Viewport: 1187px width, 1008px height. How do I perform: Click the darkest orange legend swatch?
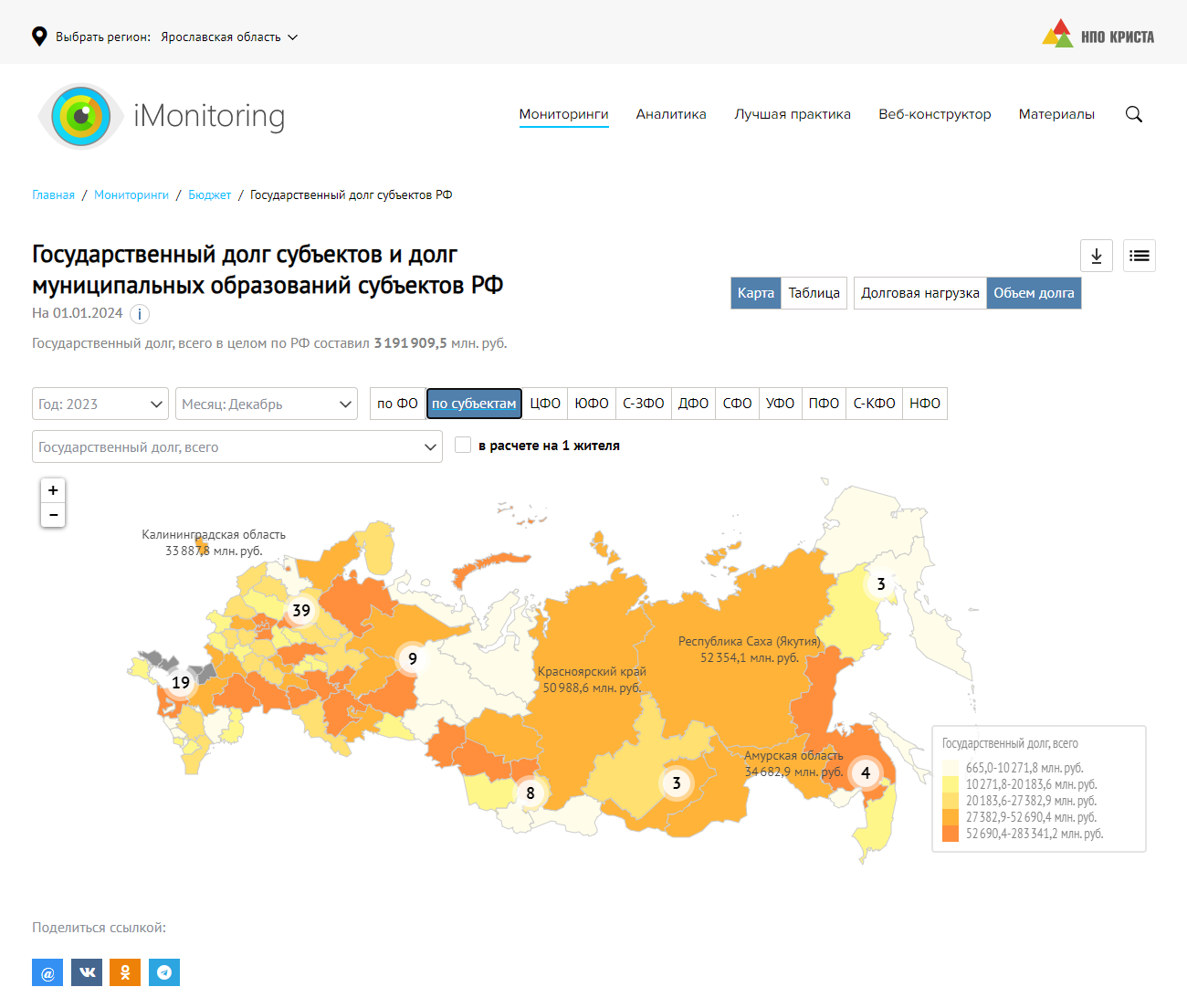click(x=951, y=834)
